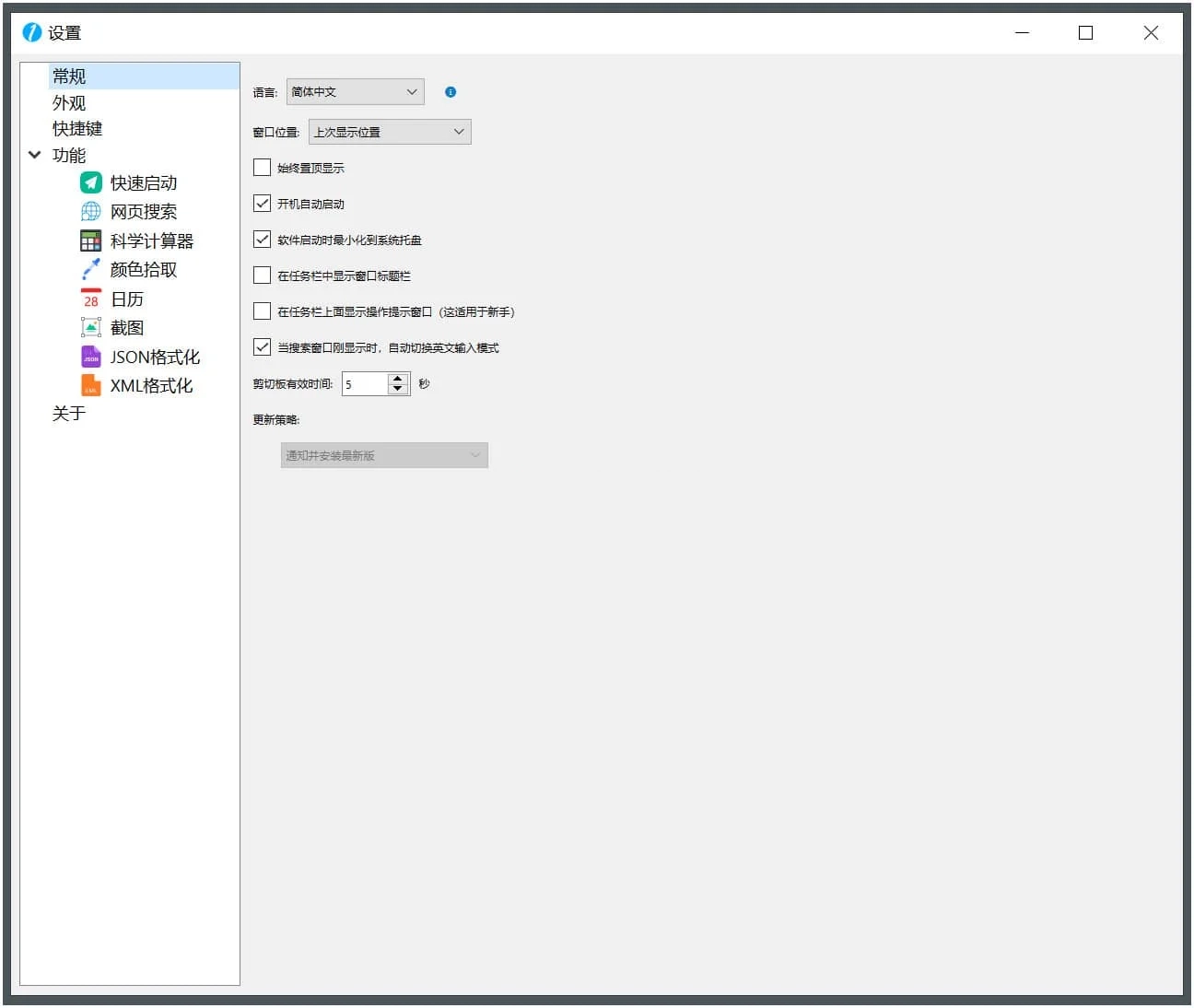
Task: Click the JSON格式化 file icon
Action: 90,357
